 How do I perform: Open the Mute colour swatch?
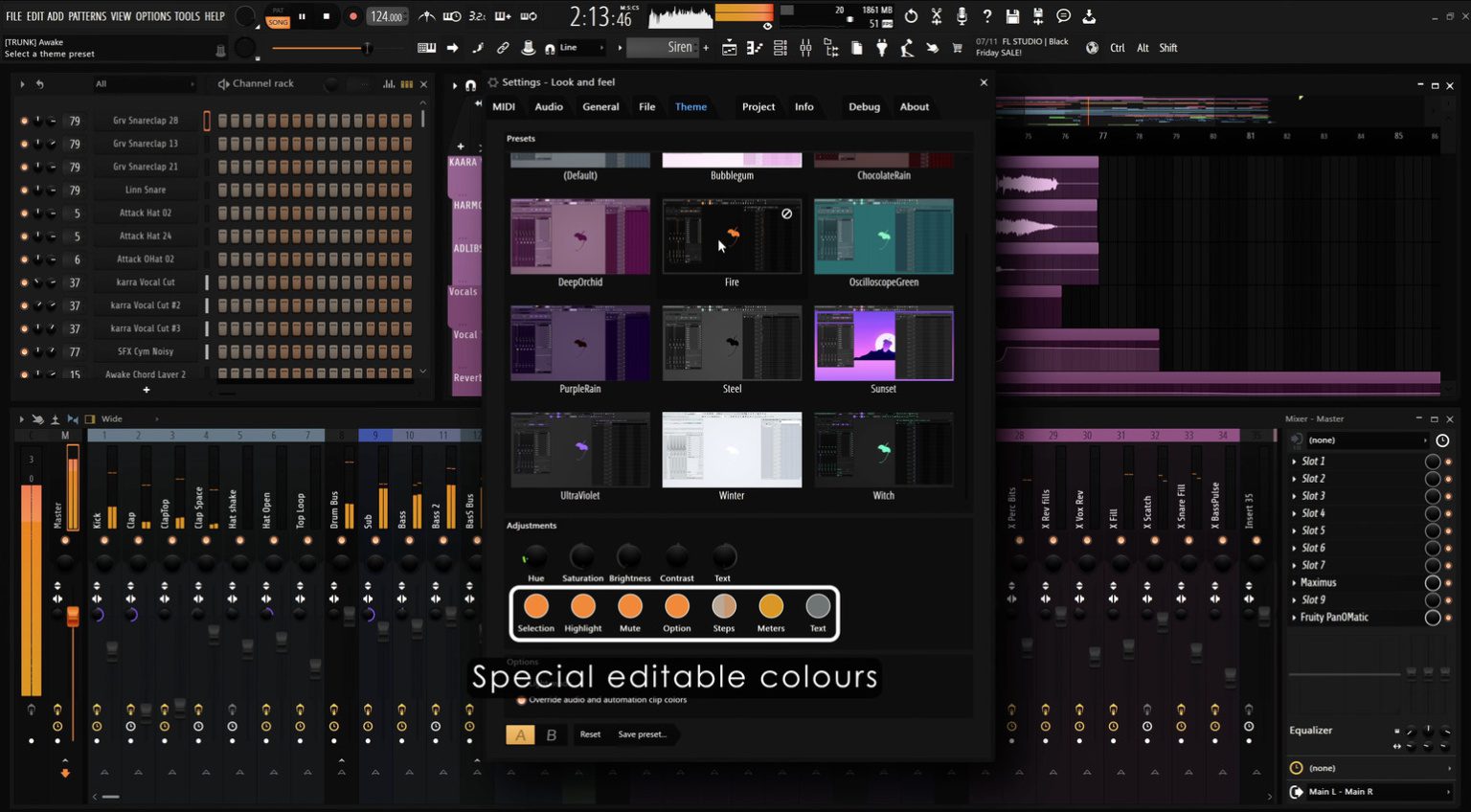coord(630,606)
